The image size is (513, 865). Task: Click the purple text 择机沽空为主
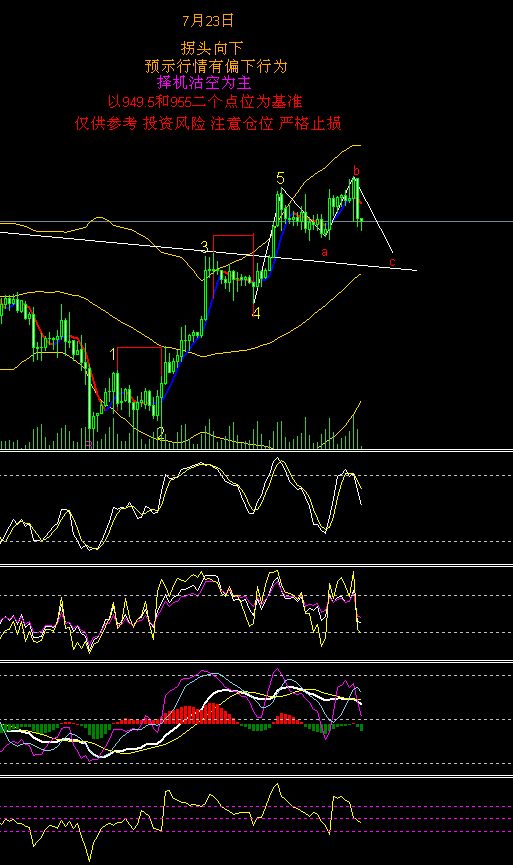[x=204, y=83]
